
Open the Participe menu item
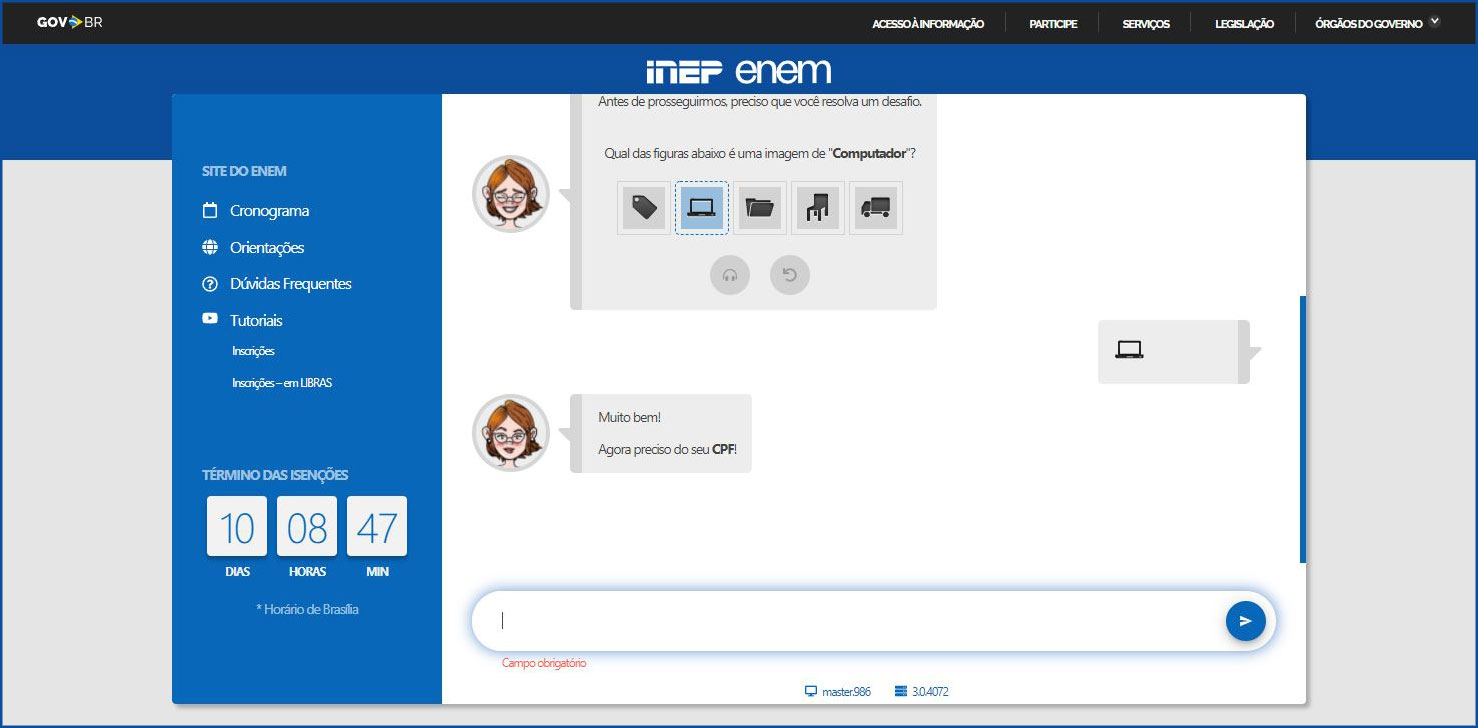tap(1053, 23)
